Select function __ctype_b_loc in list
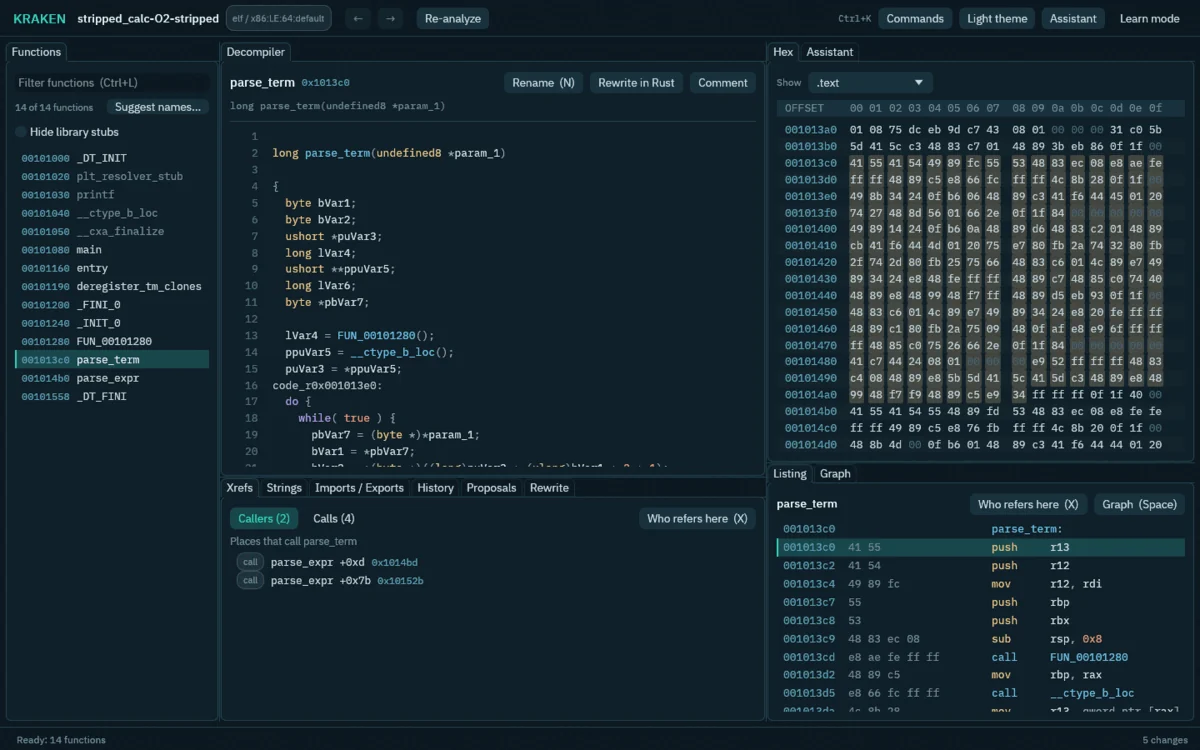This screenshot has width=1200, height=750. [112, 213]
